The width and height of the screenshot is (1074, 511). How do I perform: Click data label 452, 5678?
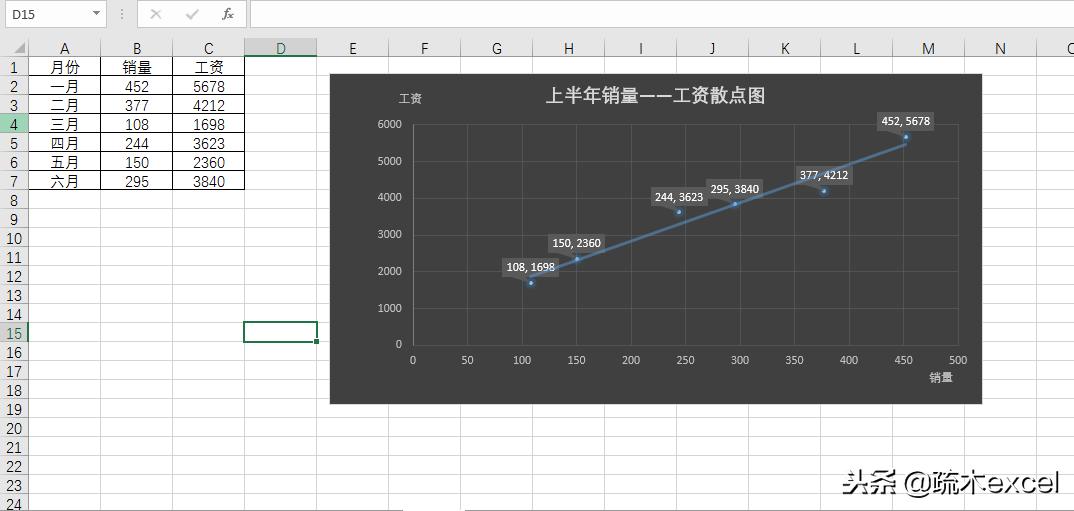pyautogui.click(x=906, y=121)
